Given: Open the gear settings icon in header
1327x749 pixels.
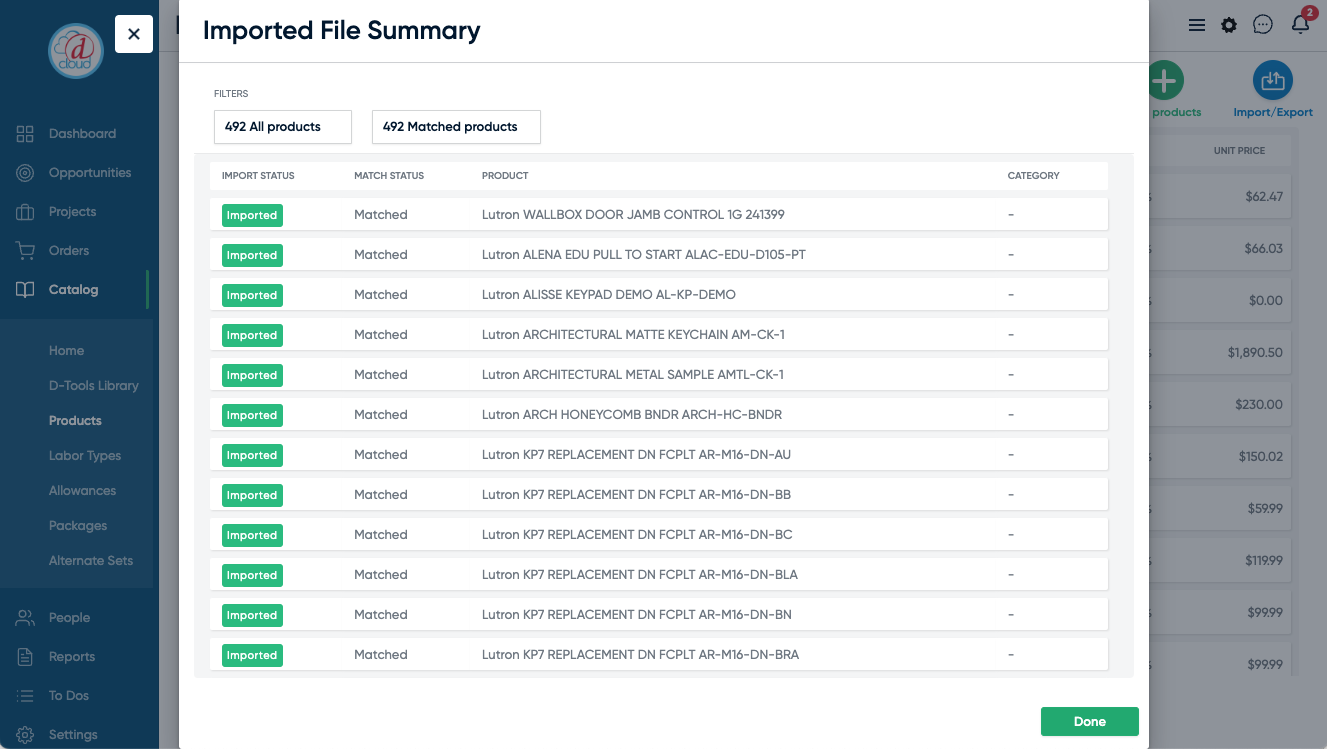Looking at the screenshot, I should tap(1229, 25).
